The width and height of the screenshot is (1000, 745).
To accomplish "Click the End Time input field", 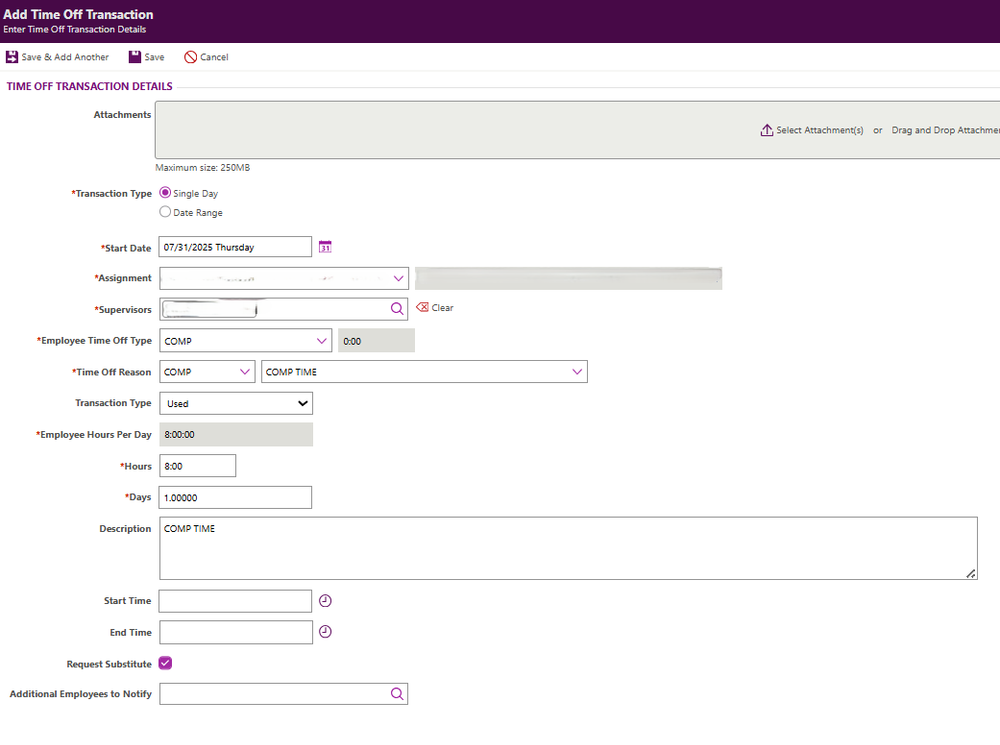I will [x=236, y=632].
